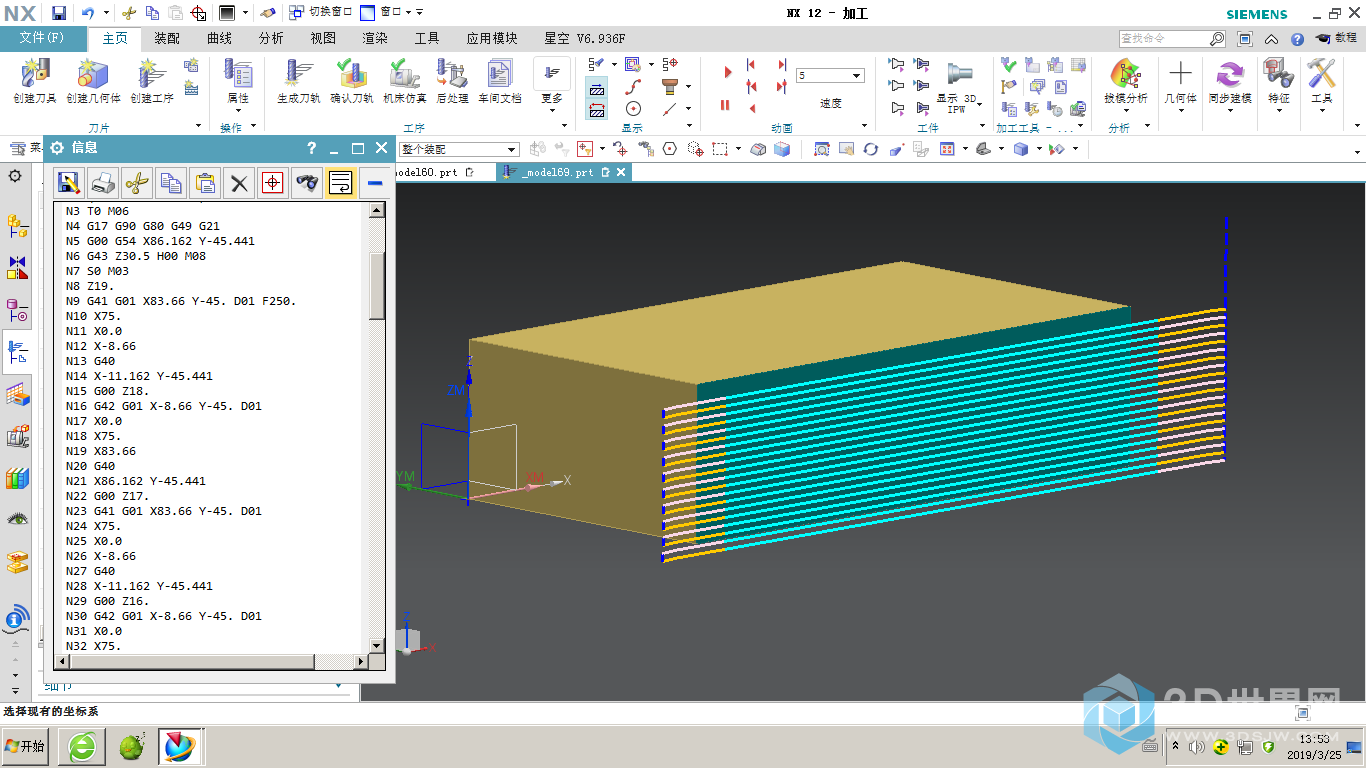Click the copy icon in Information window
This screenshot has width=1366, height=768.
point(172,183)
